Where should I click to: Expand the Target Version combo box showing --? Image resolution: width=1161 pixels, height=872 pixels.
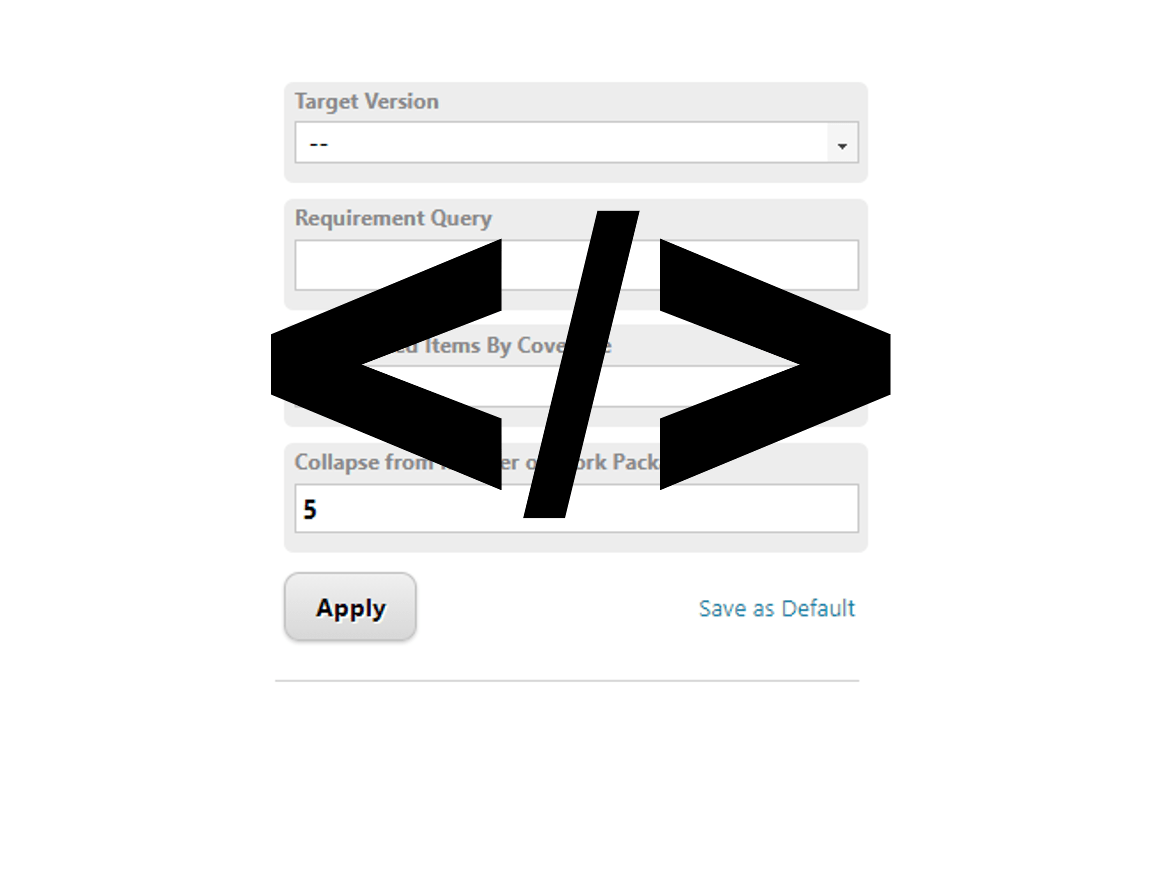tap(576, 143)
